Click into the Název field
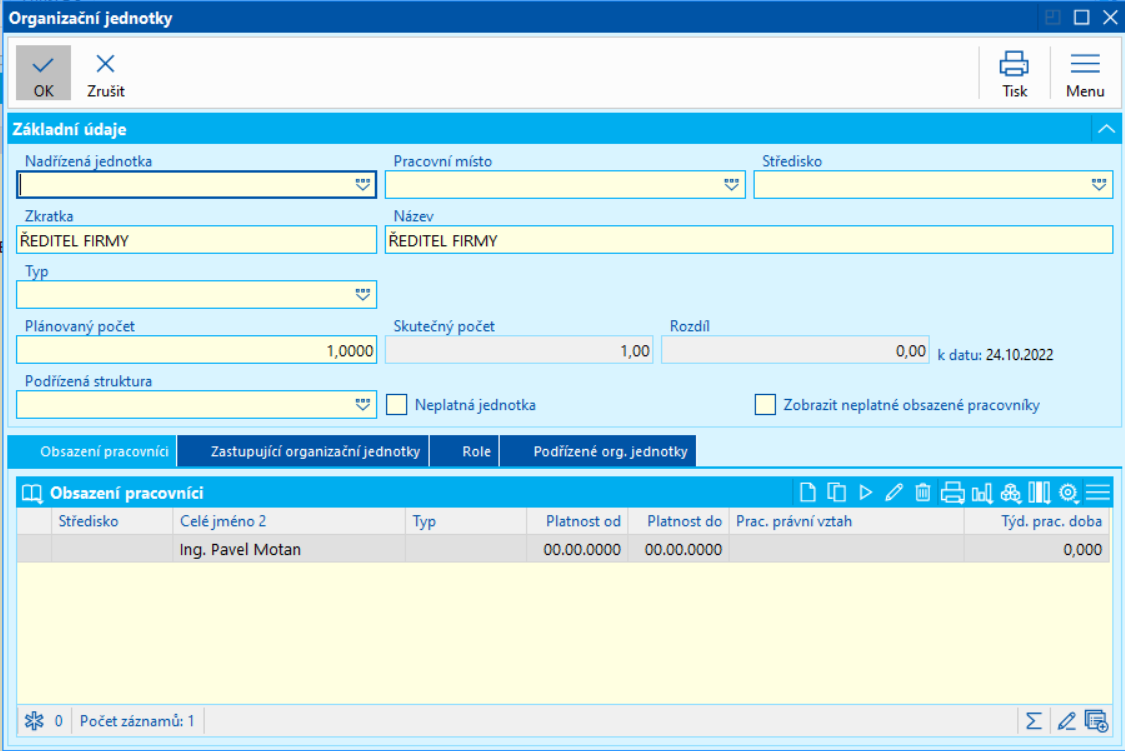The height and width of the screenshot is (751, 1125). pyautogui.click(x=749, y=240)
